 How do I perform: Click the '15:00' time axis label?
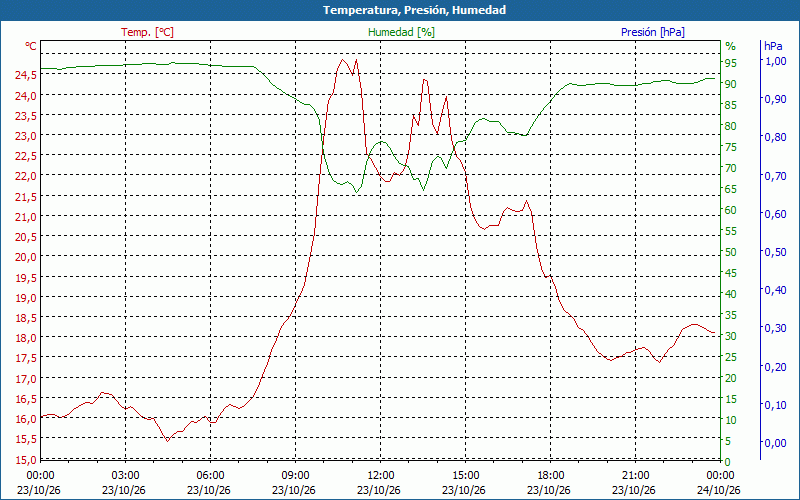(x=465, y=476)
